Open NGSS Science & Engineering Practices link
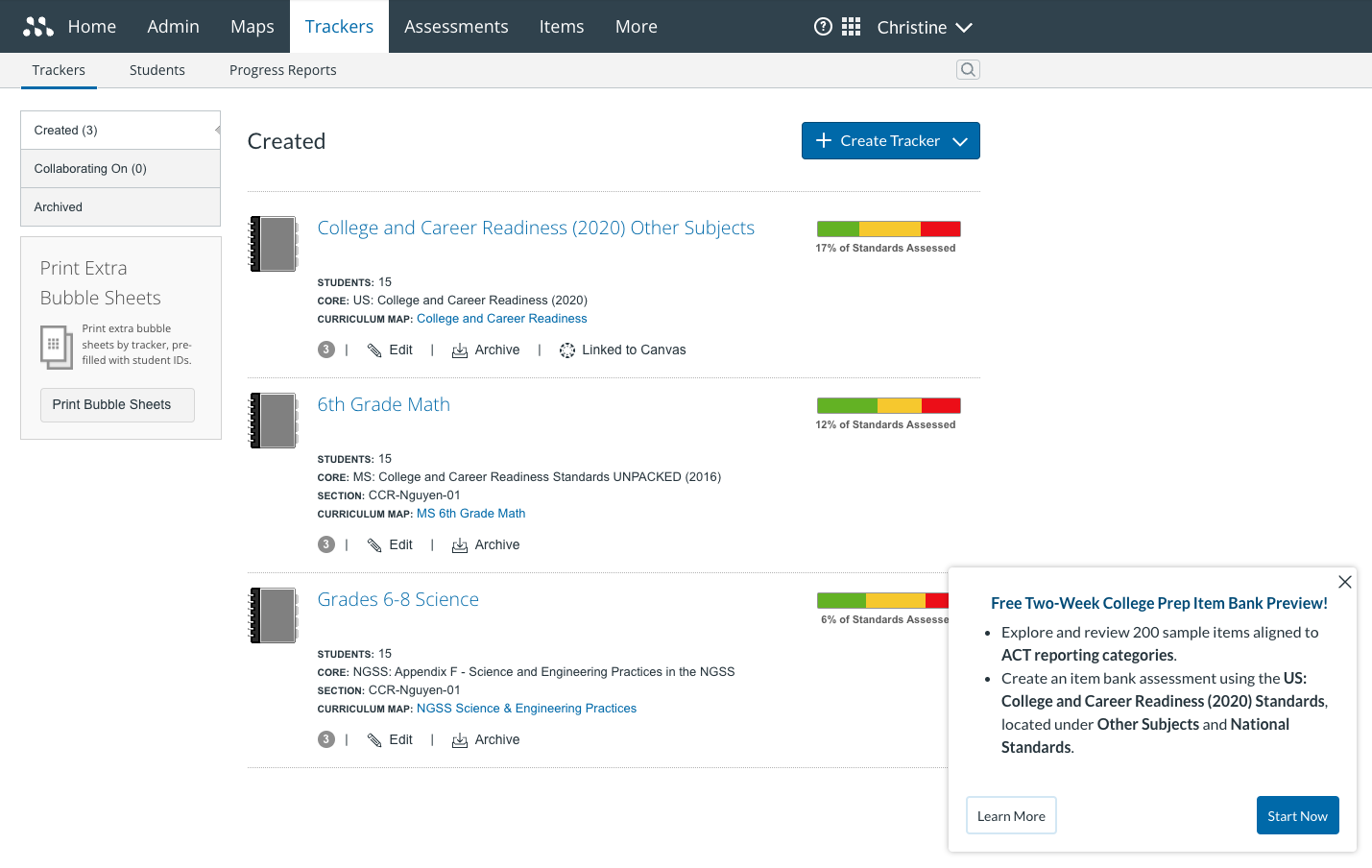Viewport: 1372px width, 868px height. click(x=527, y=709)
